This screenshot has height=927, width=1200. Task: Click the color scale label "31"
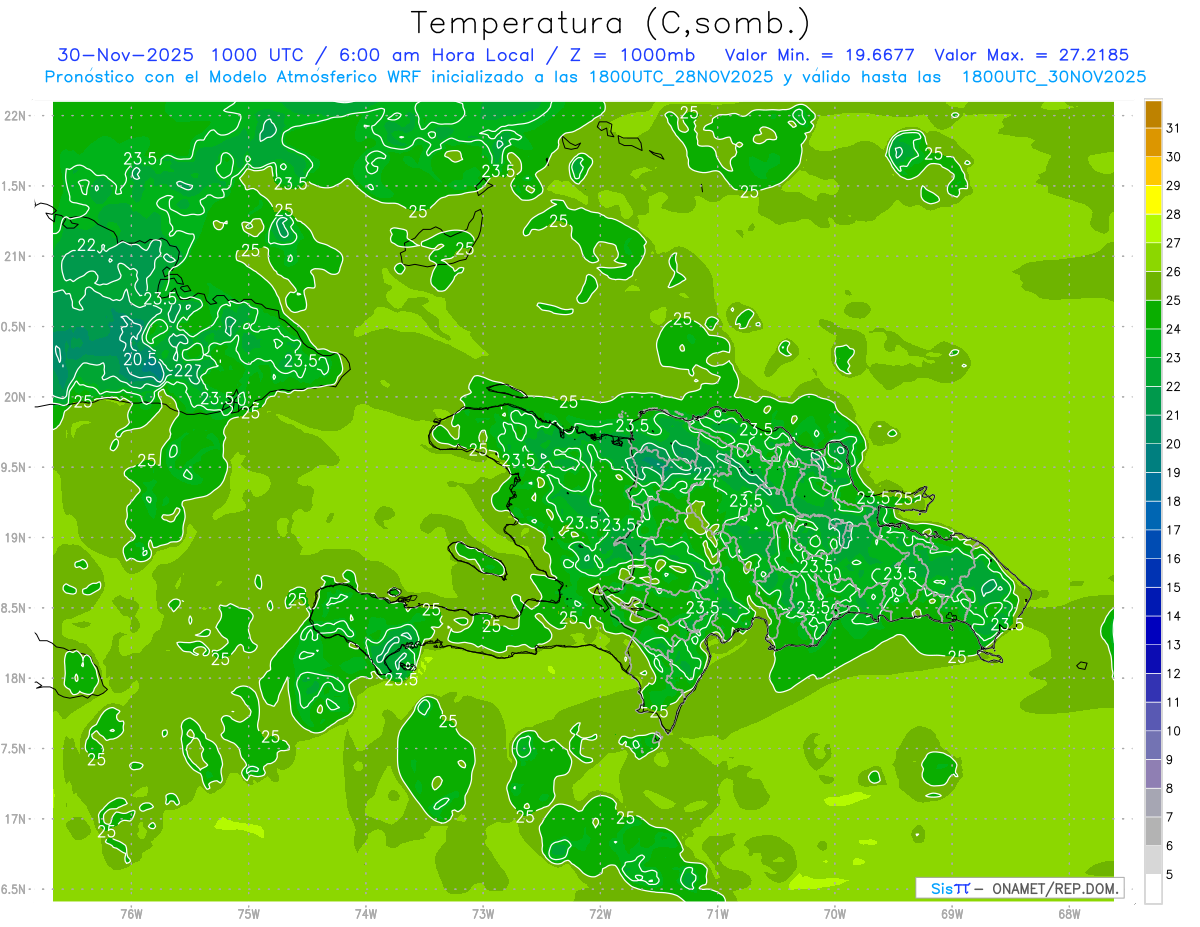tap(1173, 127)
